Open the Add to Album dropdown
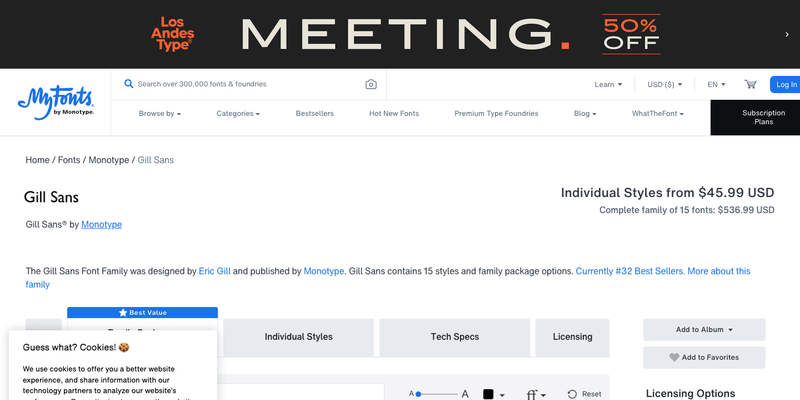Screen dimensions: 800x400 [704, 329]
